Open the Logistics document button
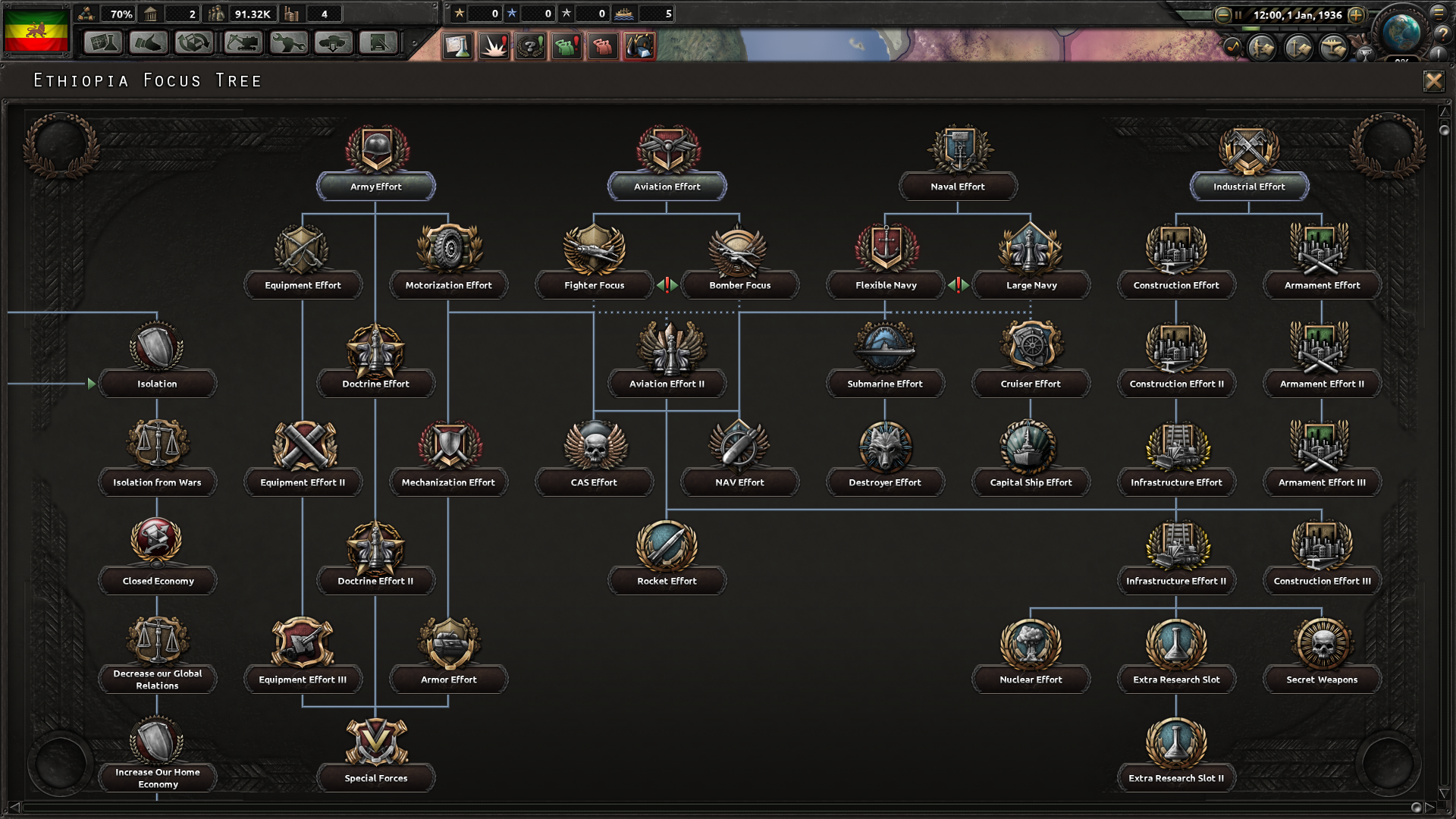1456x819 pixels. tap(379, 43)
